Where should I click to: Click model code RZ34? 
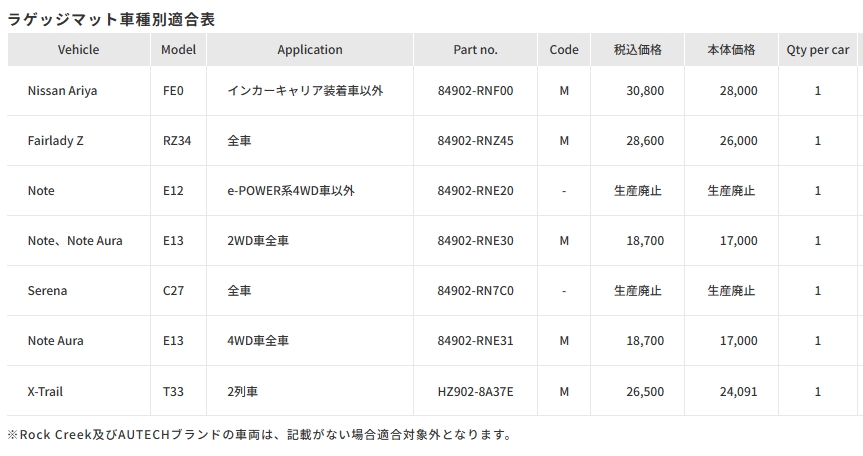point(177,141)
